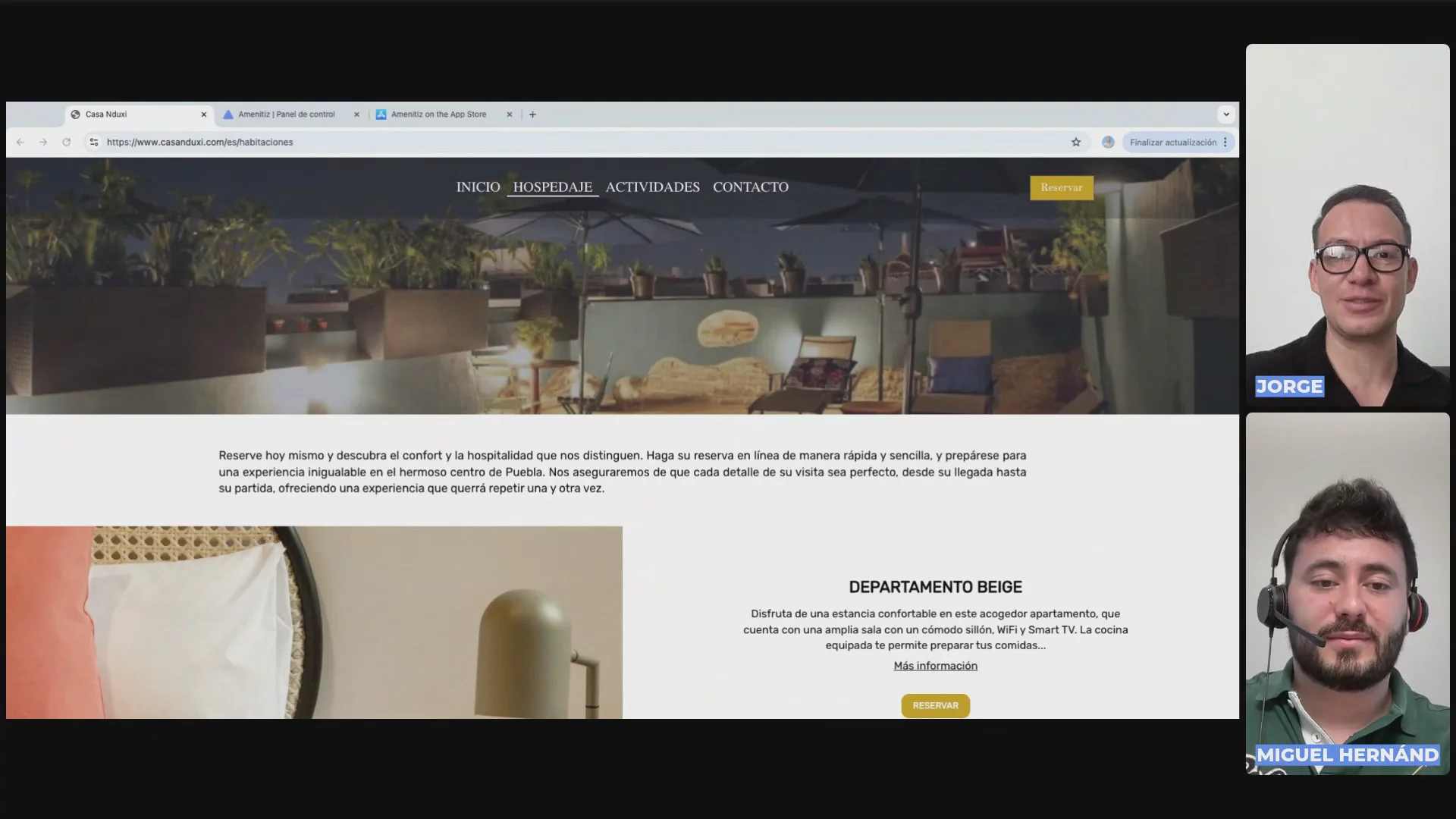Open the Más información link
The width and height of the screenshot is (1456, 819).
pyautogui.click(x=935, y=666)
